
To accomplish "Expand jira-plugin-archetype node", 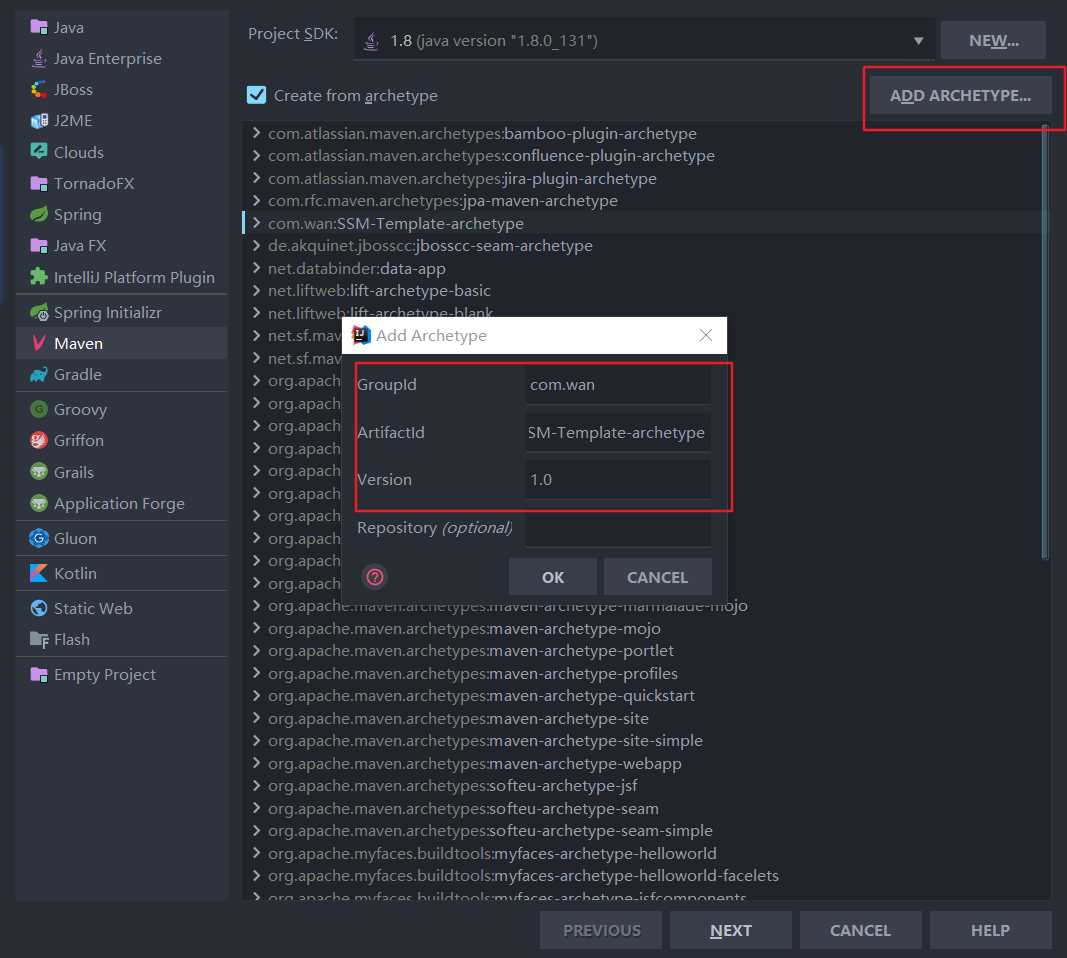I will (256, 178).
